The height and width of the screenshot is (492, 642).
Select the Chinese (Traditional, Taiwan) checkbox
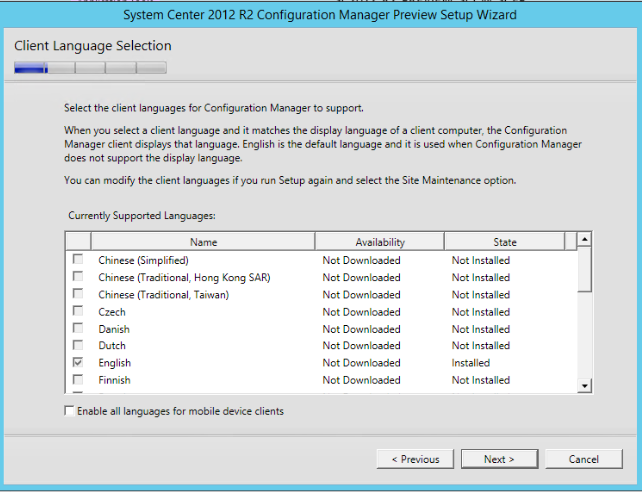tap(78, 294)
